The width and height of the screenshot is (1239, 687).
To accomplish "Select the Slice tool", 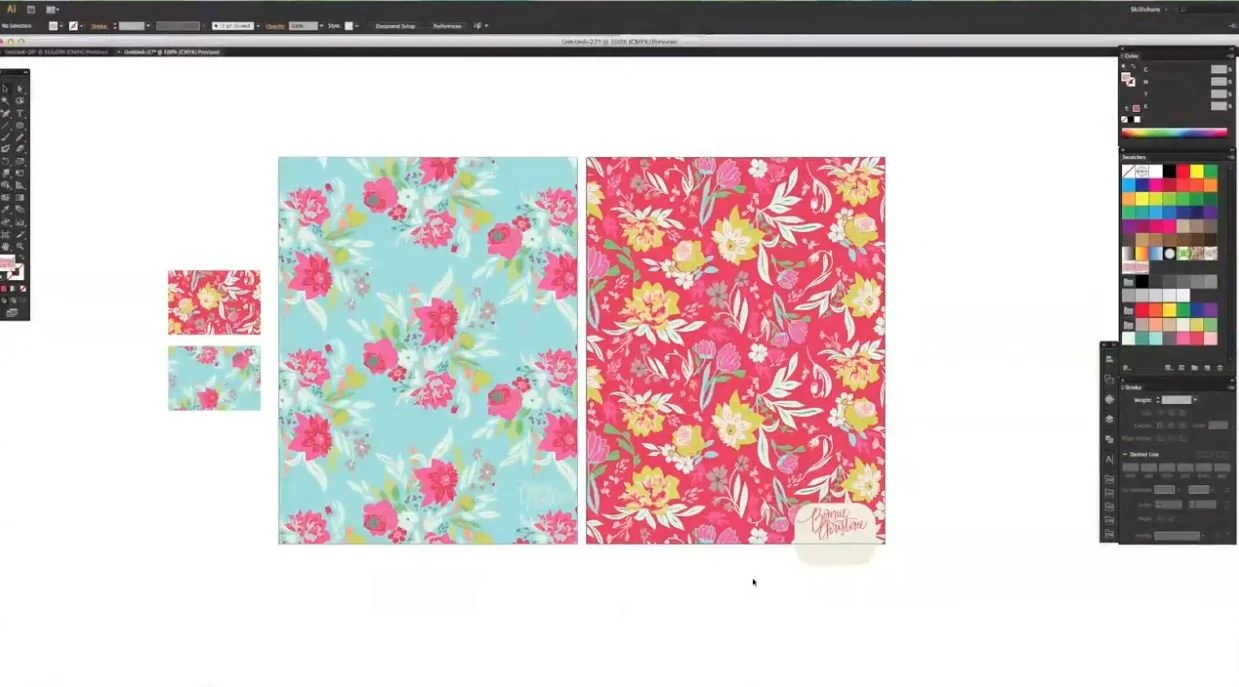I will (x=20, y=235).
